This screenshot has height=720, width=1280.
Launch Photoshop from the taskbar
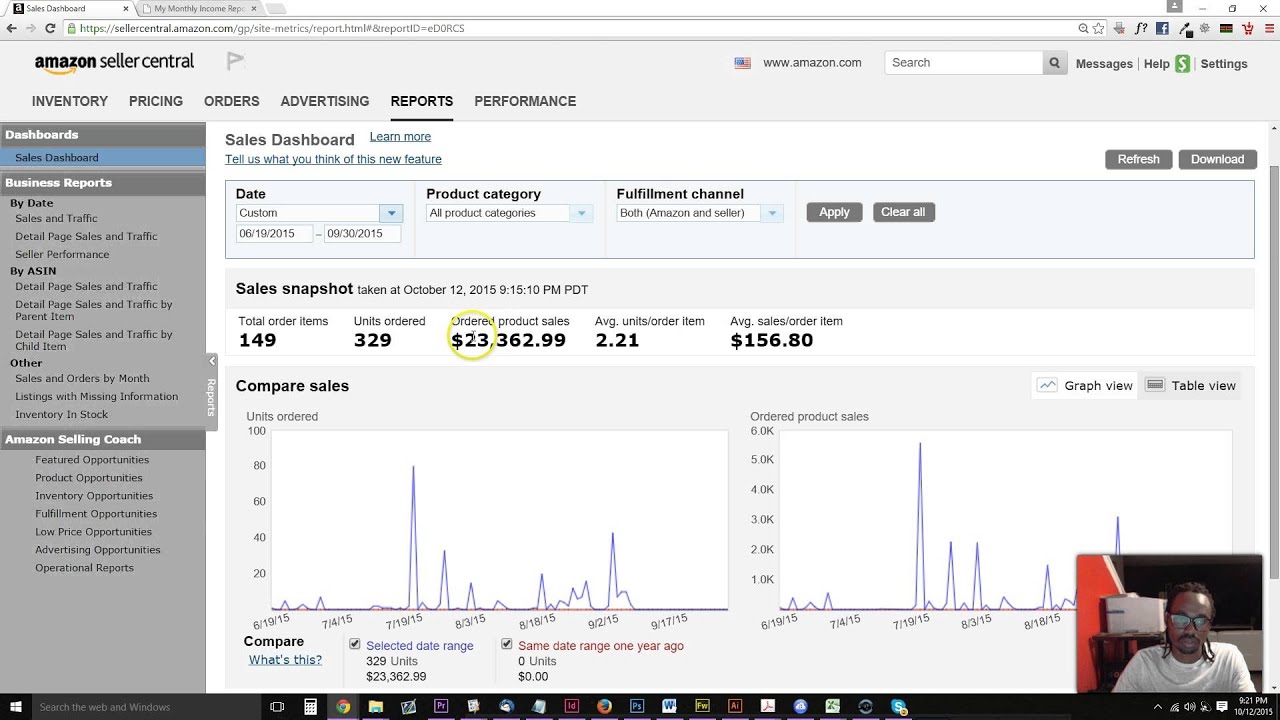[x=637, y=707]
